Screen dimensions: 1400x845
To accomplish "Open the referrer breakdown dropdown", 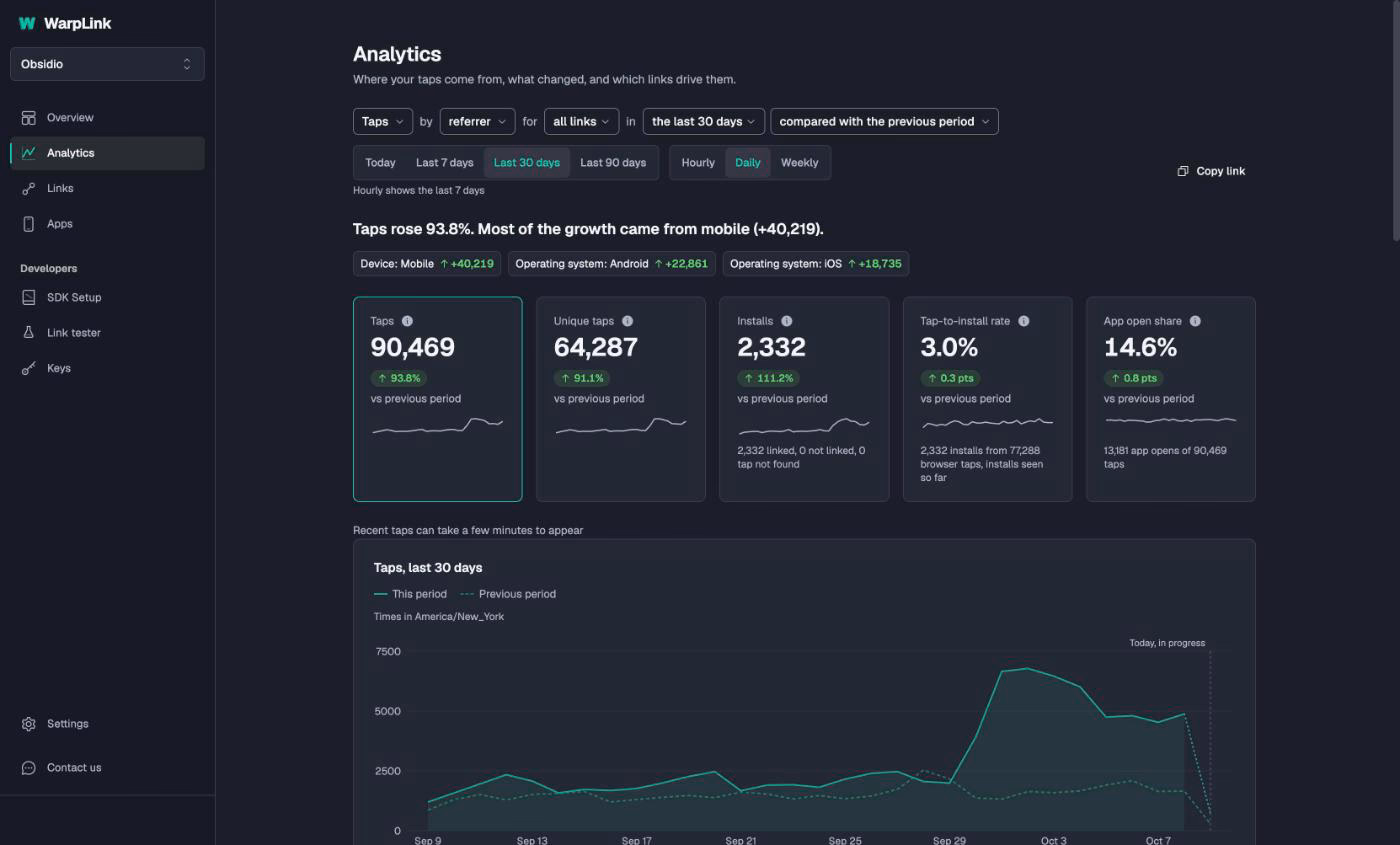I will [478, 122].
